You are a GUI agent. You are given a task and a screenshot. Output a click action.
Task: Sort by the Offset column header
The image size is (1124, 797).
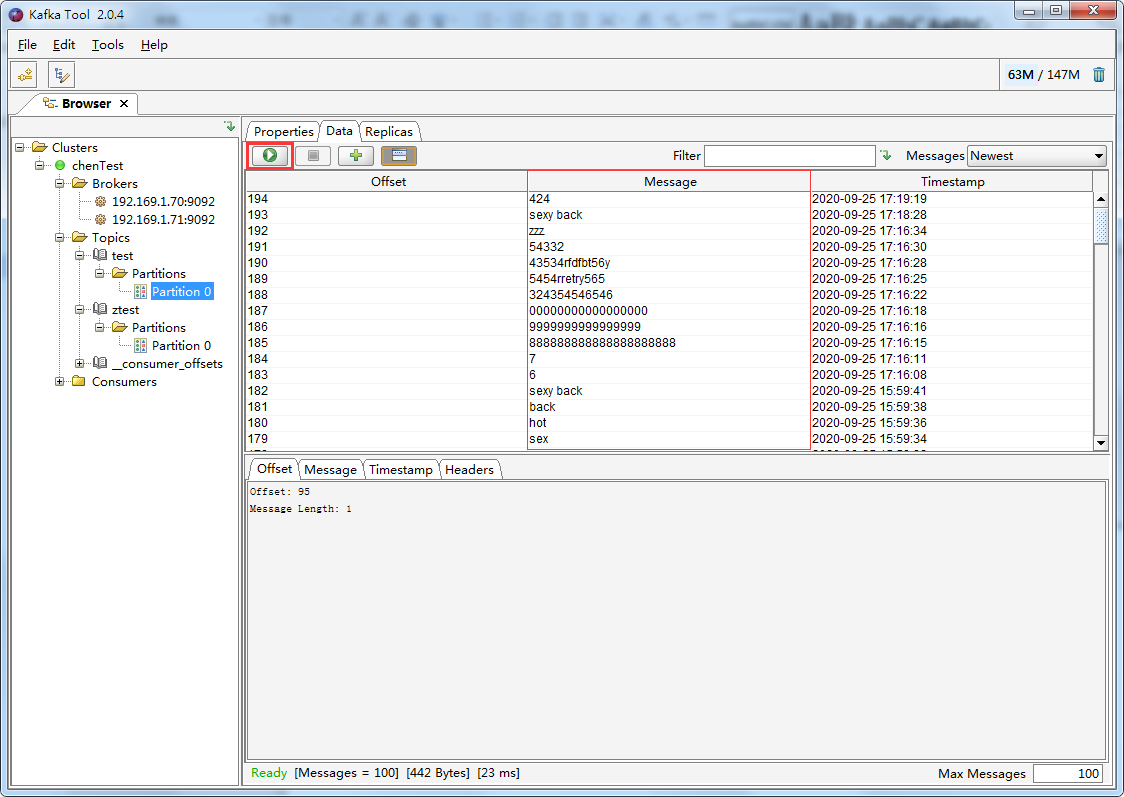click(x=388, y=181)
